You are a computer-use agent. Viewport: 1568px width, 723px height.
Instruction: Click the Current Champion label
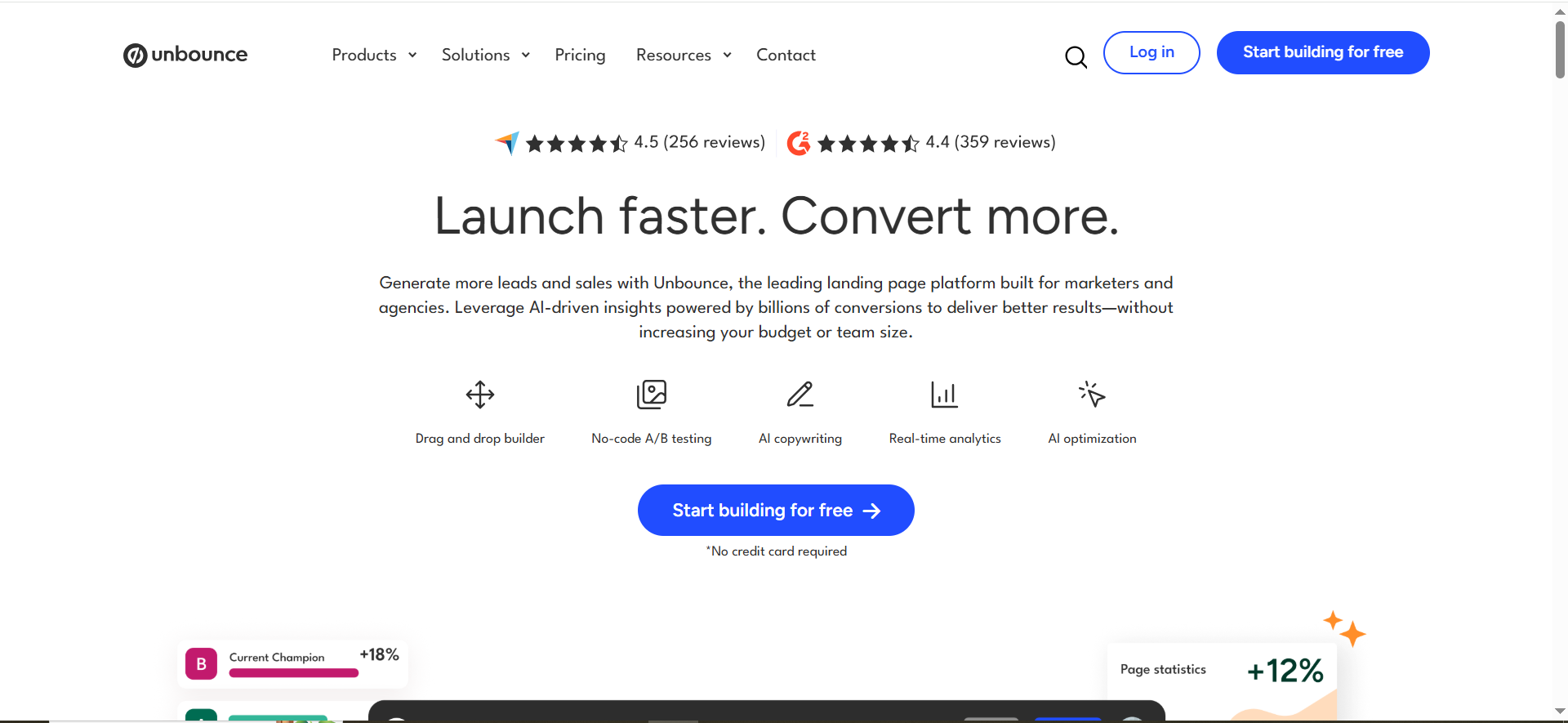277,658
